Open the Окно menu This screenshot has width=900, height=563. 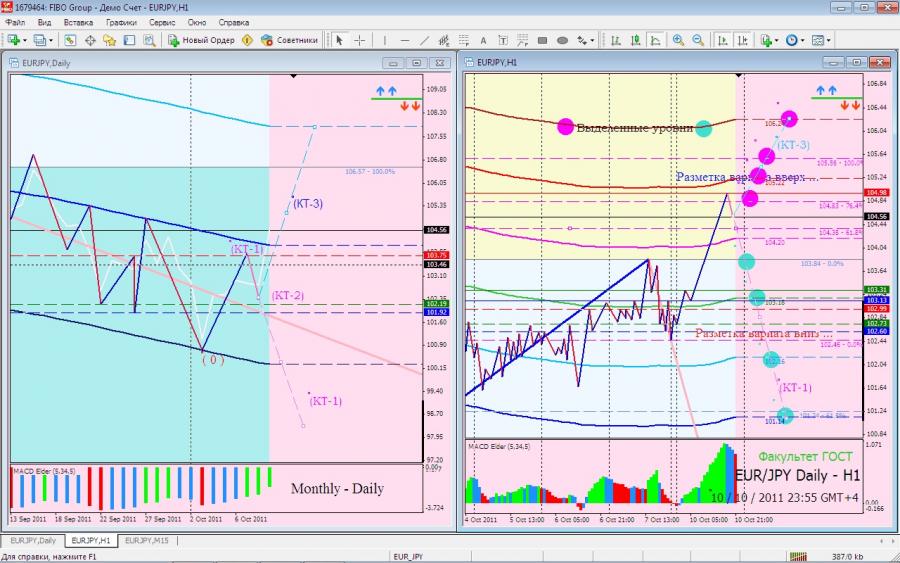[197, 22]
